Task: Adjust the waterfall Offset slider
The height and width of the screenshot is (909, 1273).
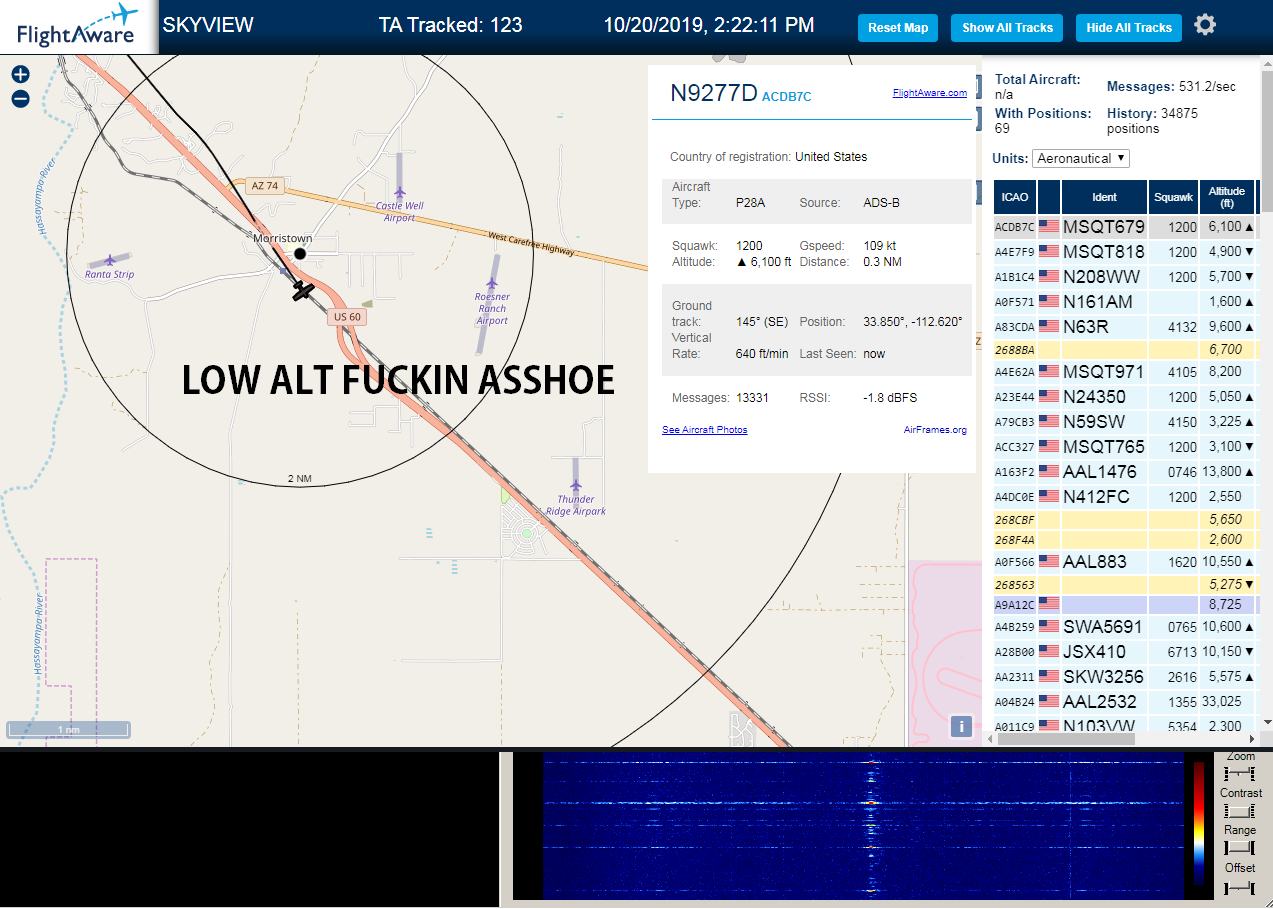Action: (1240, 887)
